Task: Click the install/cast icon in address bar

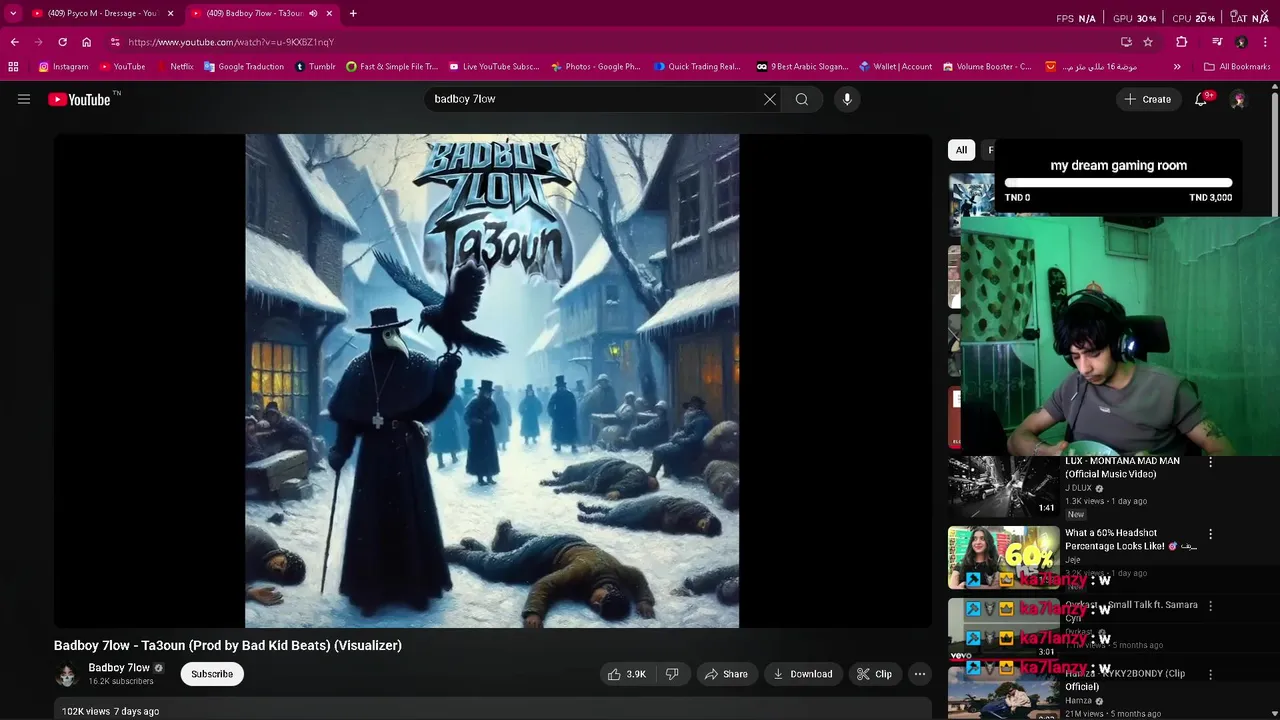Action: tap(1126, 42)
